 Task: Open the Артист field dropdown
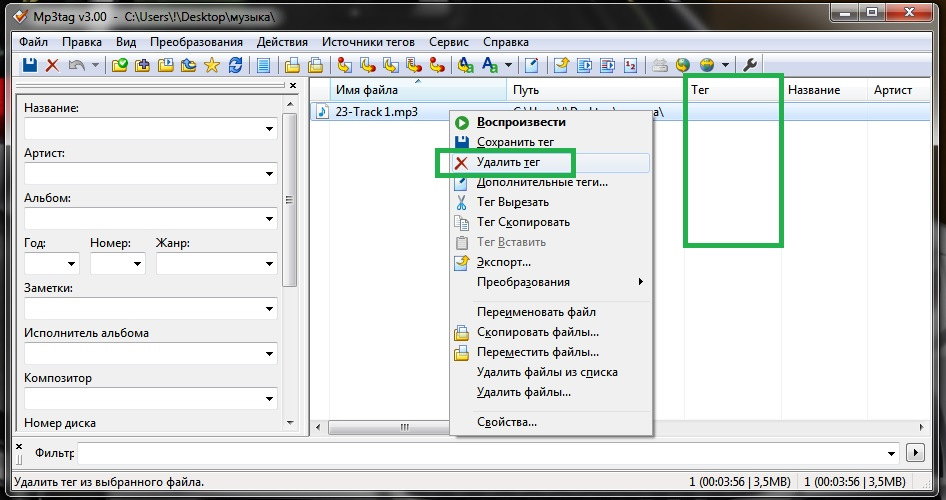[269, 174]
